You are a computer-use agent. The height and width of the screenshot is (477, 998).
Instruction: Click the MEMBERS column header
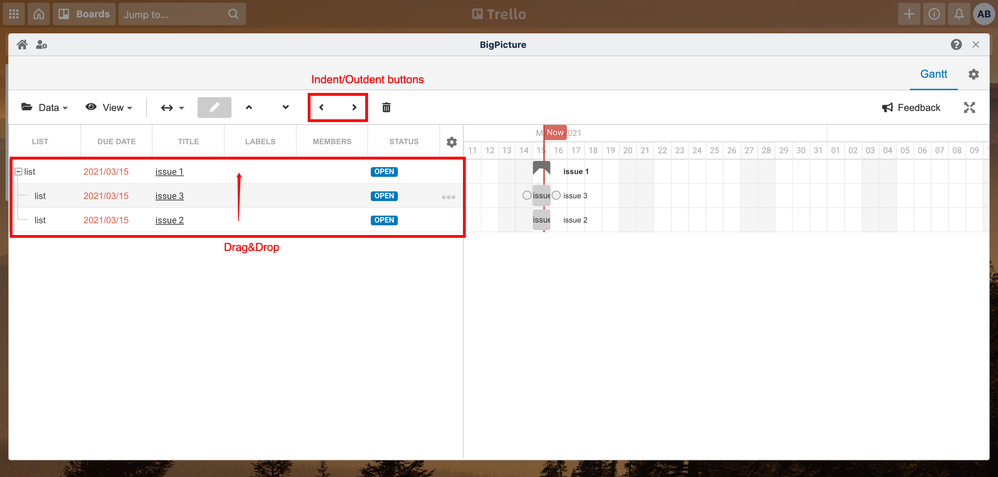coord(332,141)
